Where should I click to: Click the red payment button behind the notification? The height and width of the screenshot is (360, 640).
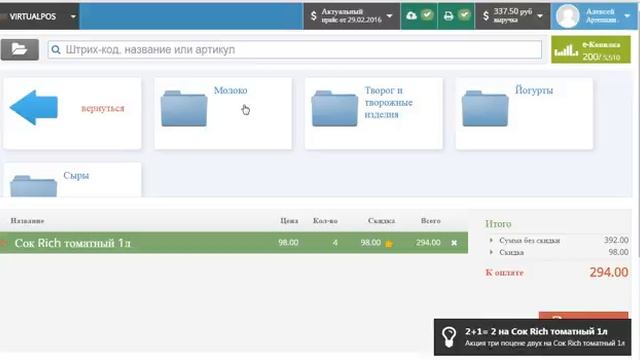click(x=583, y=316)
